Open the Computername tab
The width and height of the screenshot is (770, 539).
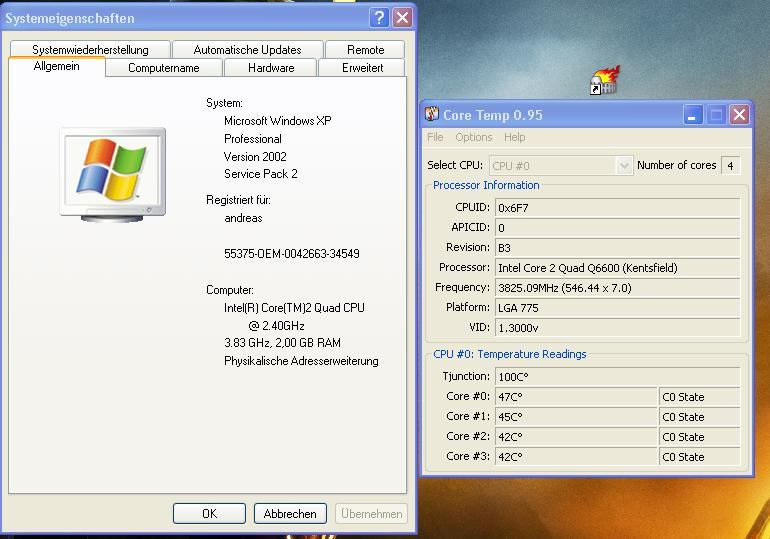[164, 68]
